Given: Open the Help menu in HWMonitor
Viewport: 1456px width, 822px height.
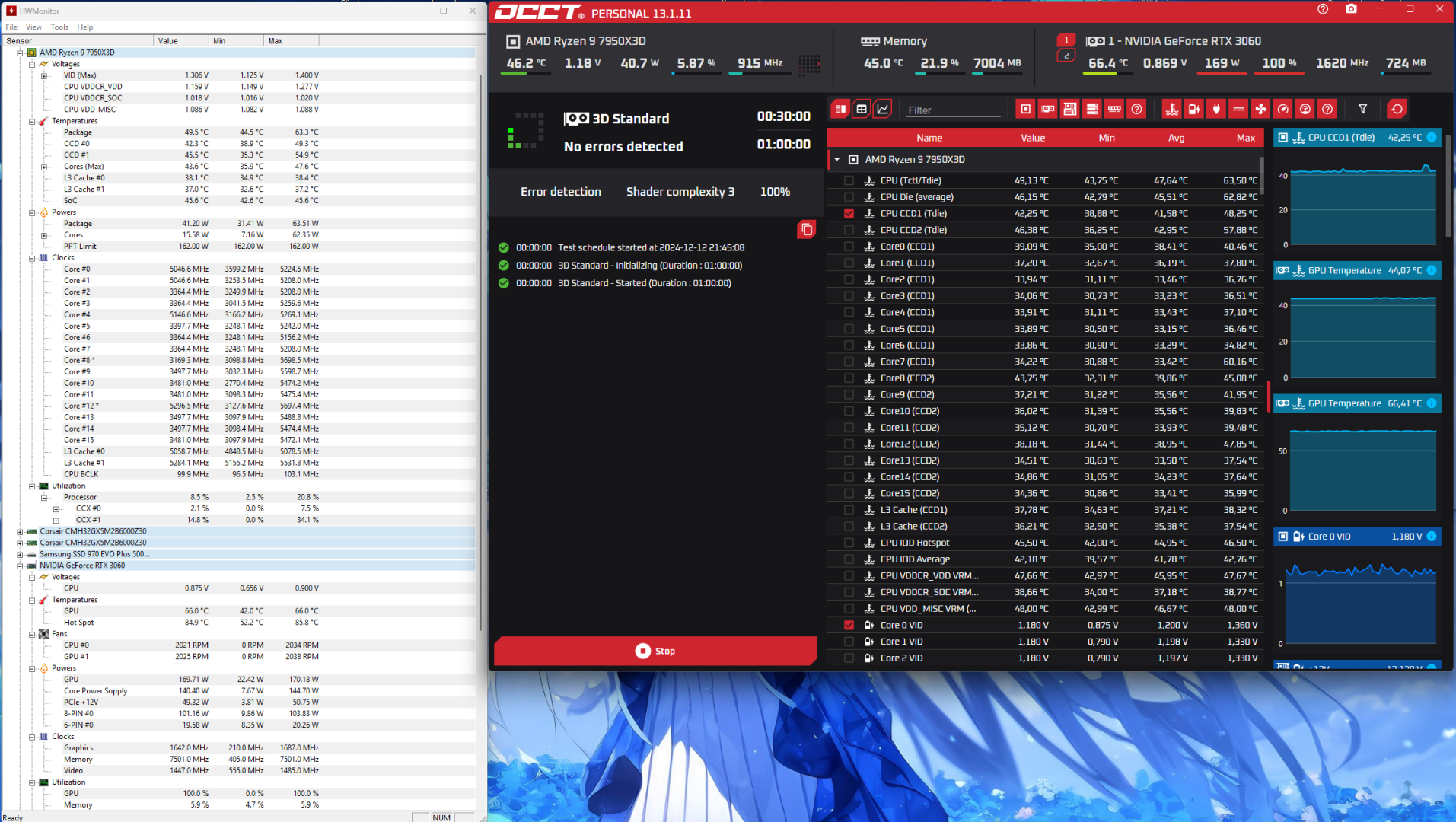Looking at the screenshot, I should 85,27.
